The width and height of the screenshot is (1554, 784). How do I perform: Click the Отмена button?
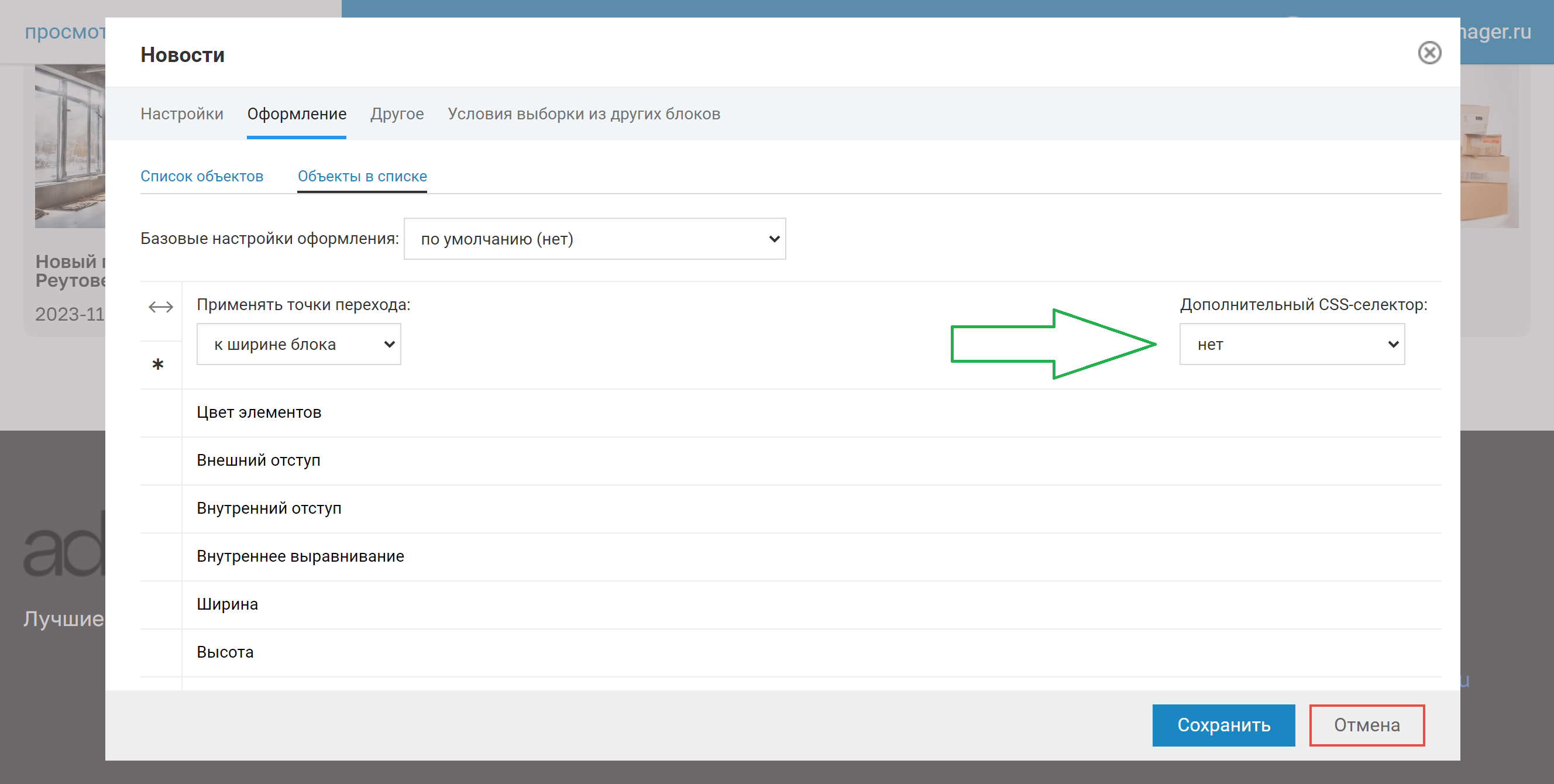pyautogui.click(x=1366, y=725)
